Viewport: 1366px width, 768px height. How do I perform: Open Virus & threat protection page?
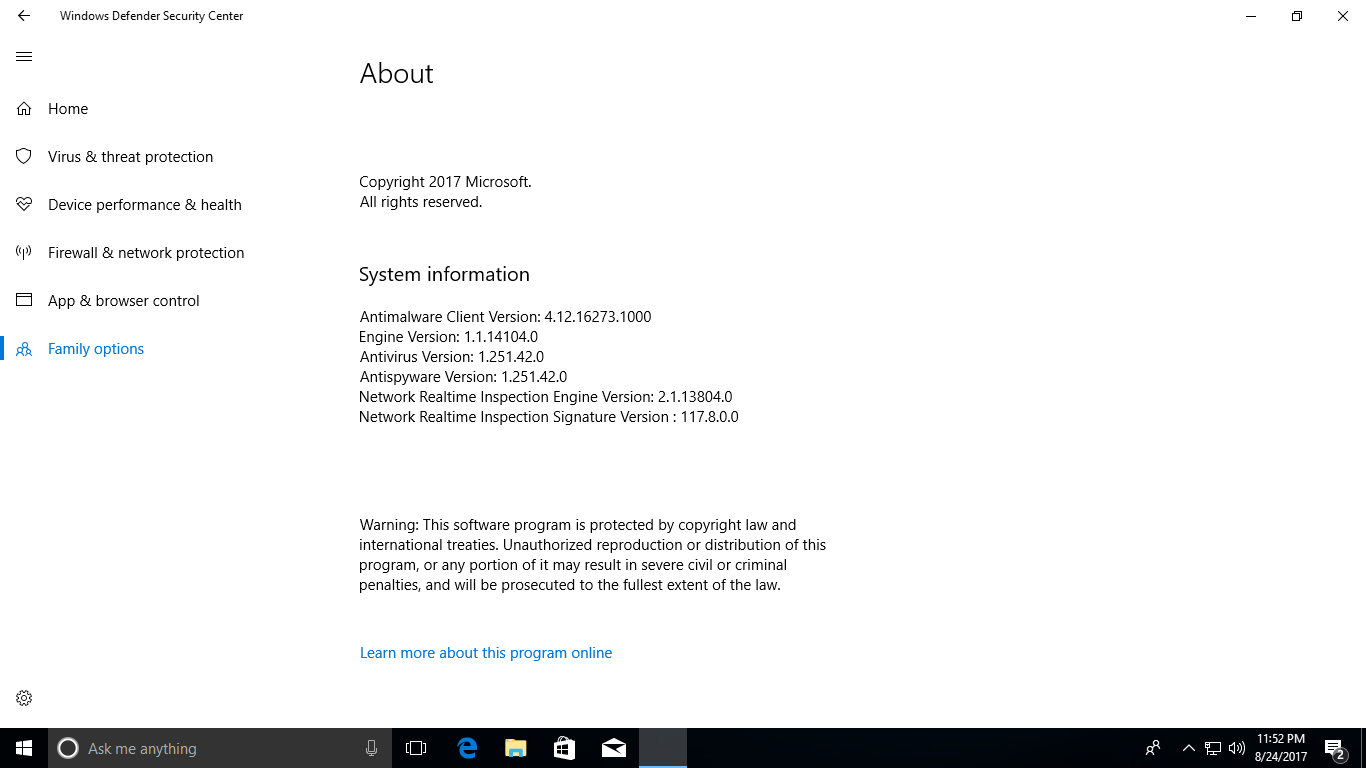130,157
